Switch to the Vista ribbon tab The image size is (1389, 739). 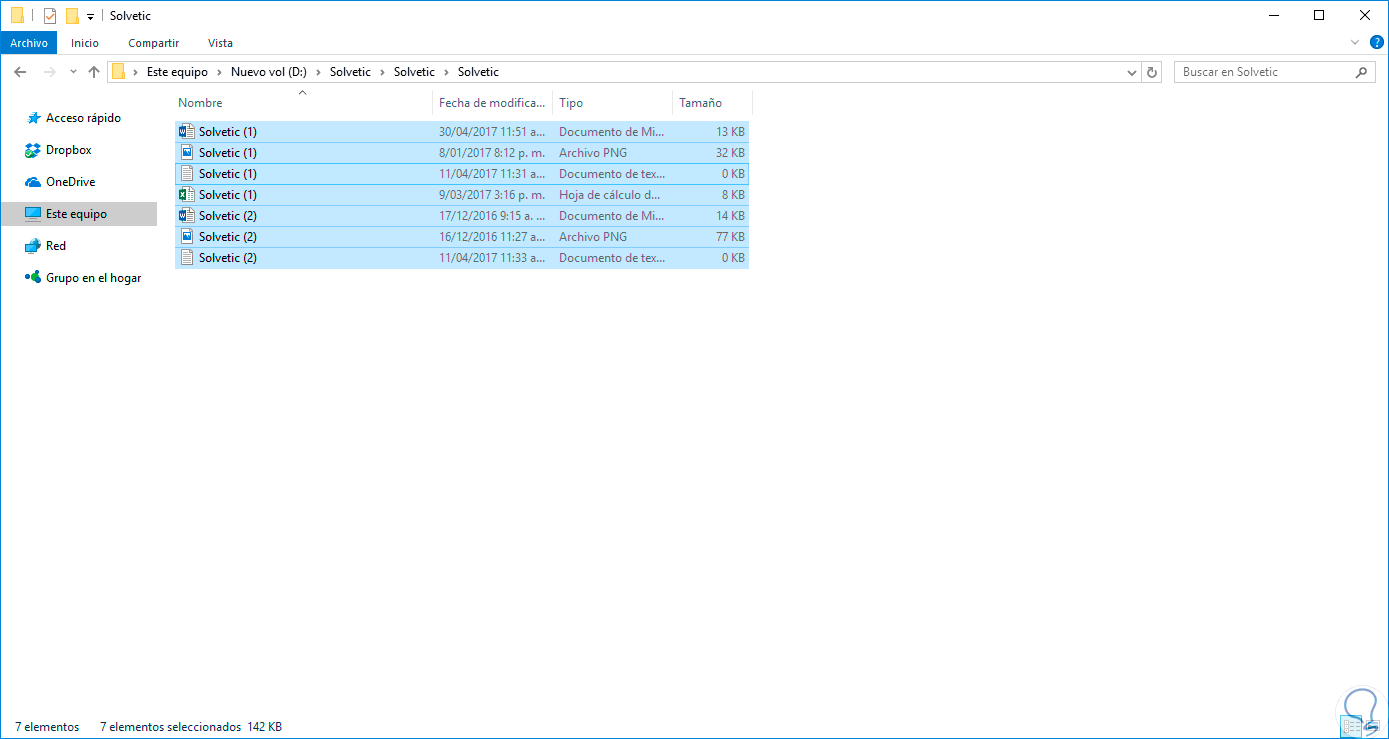tap(220, 43)
